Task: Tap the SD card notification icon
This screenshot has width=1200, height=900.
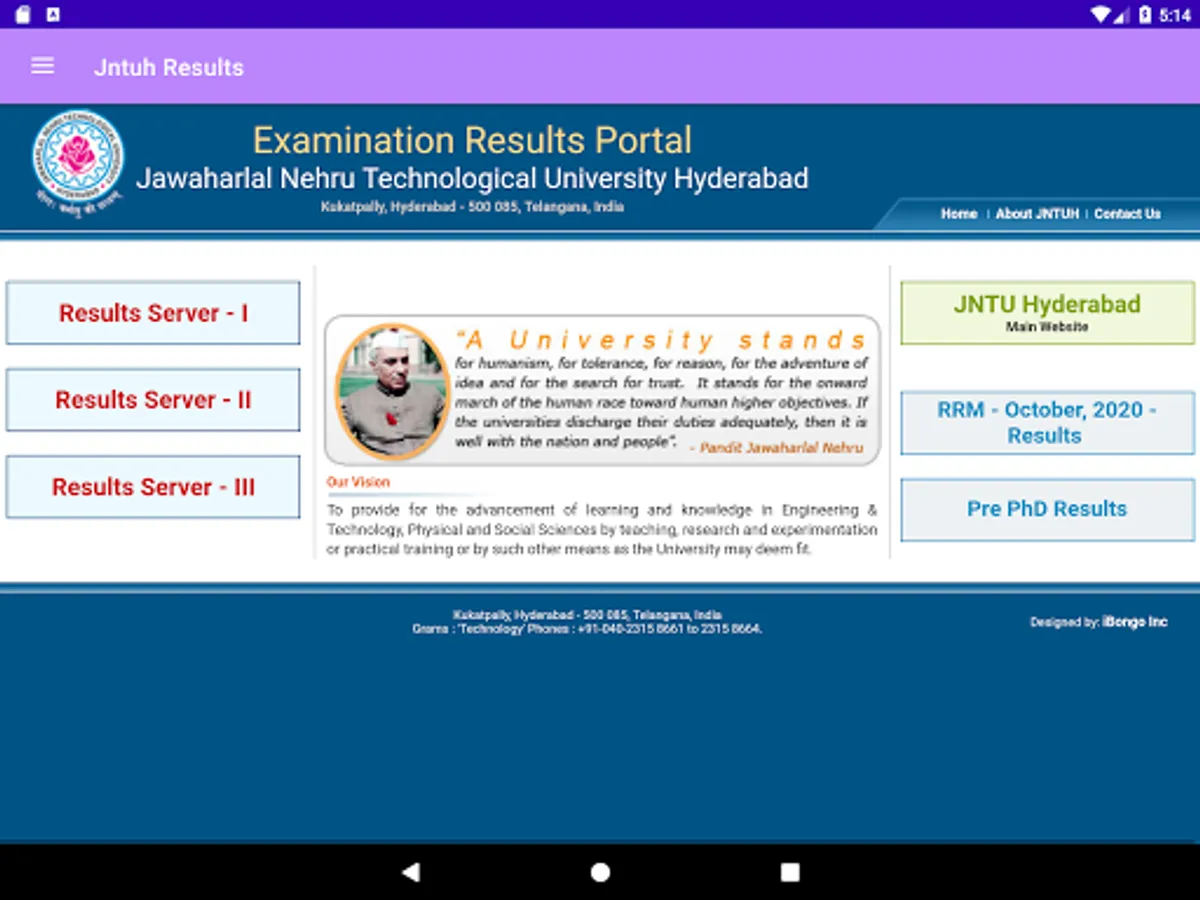Action: click(x=23, y=15)
